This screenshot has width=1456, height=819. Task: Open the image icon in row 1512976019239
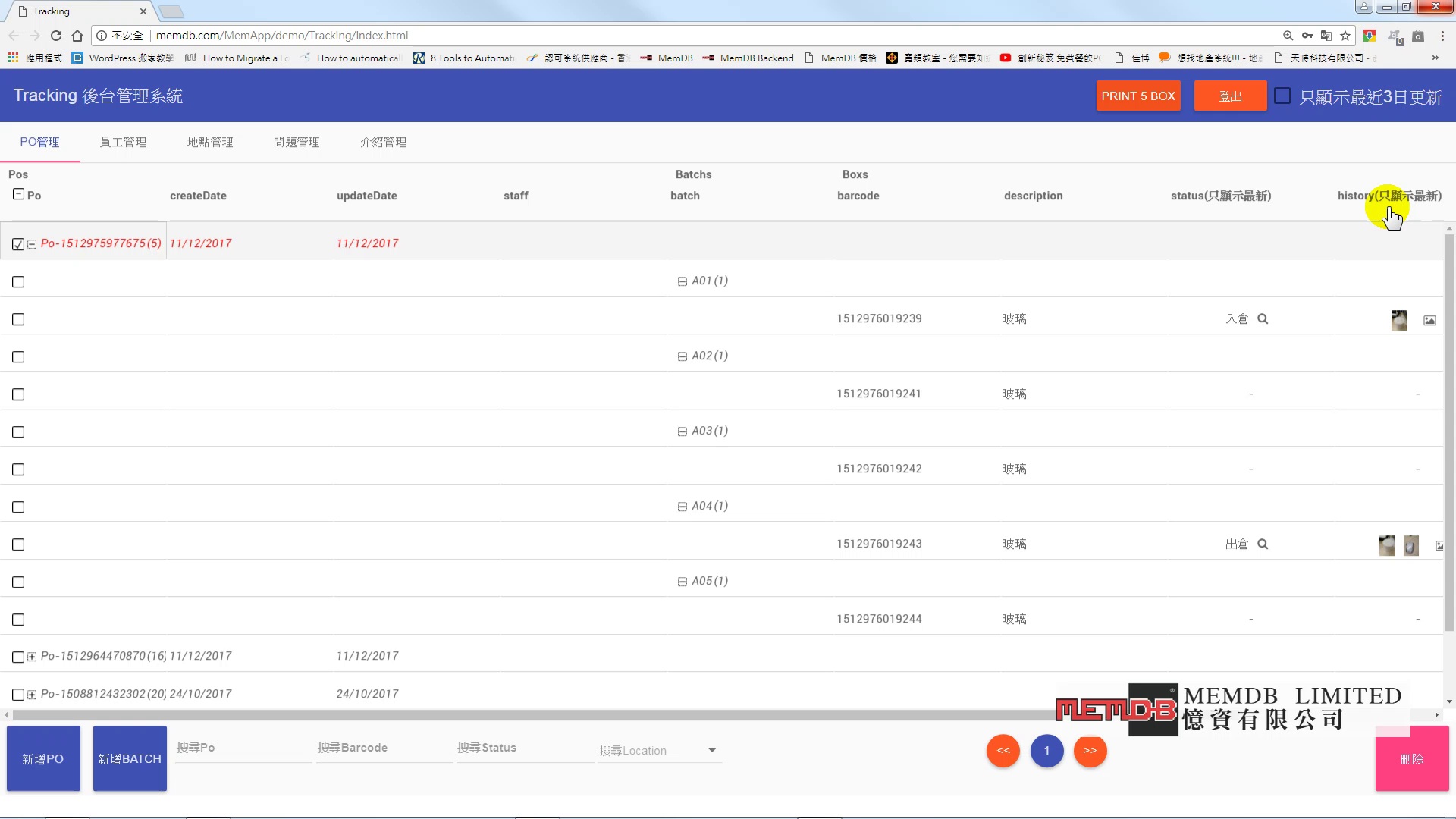pyautogui.click(x=1429, y=321)
